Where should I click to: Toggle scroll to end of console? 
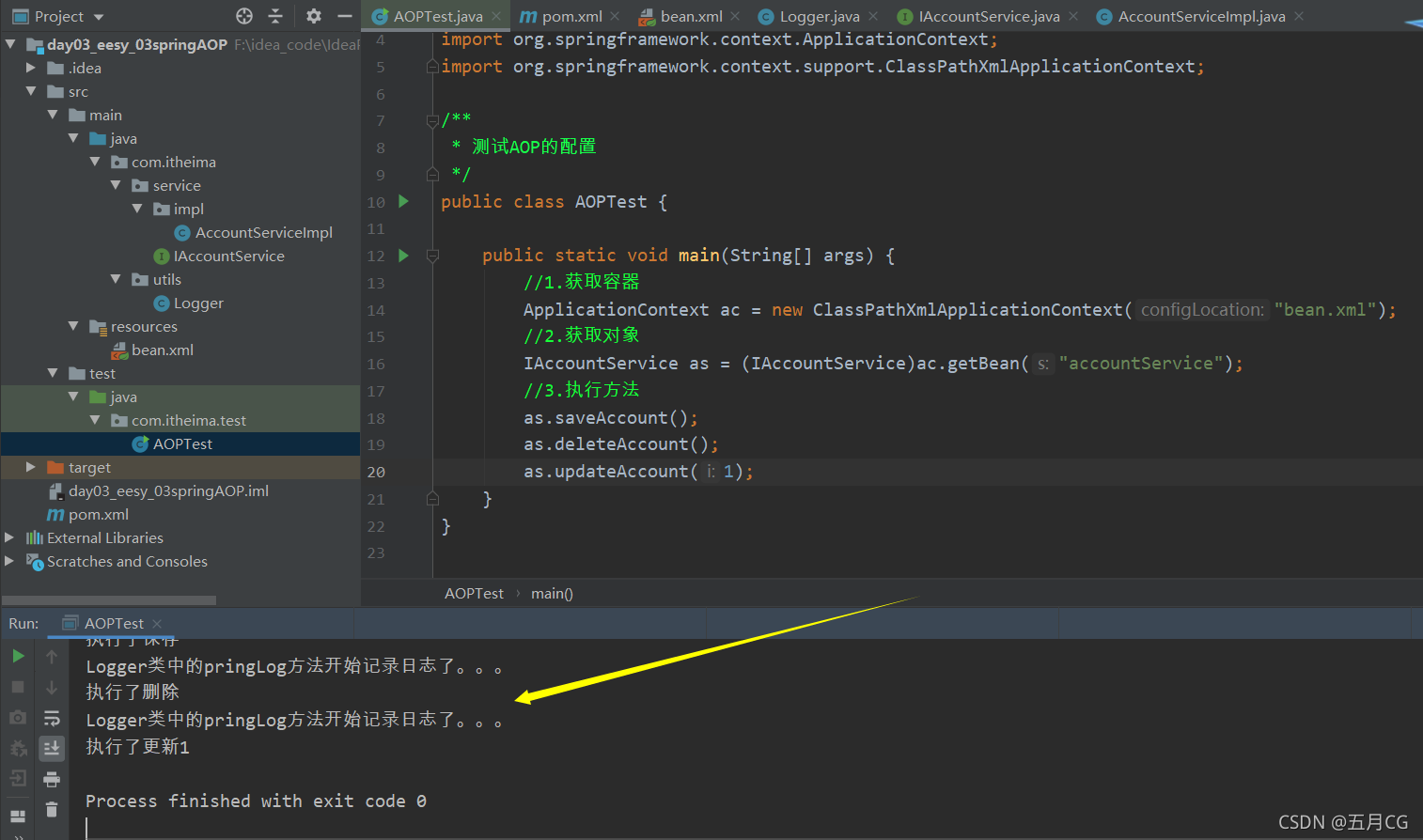(x=52, y=748)
